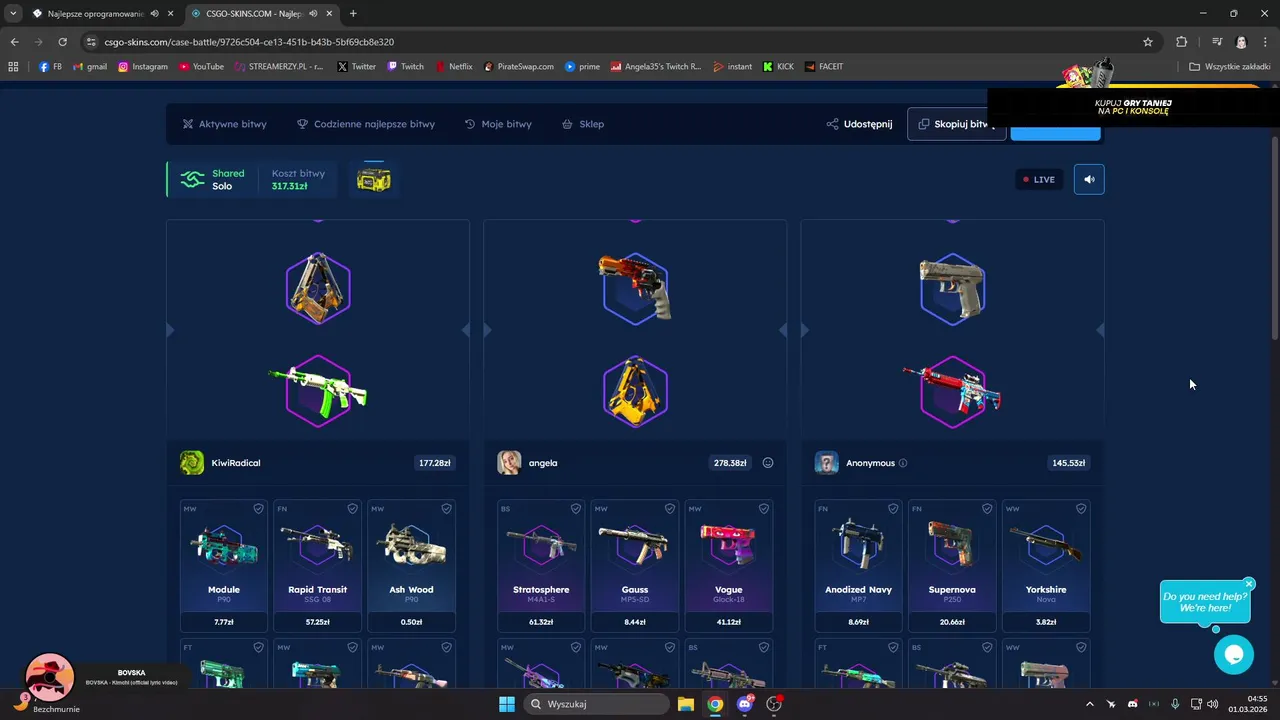Open the Instagram bookmark

pyautogui.click(x=142, y=67)
